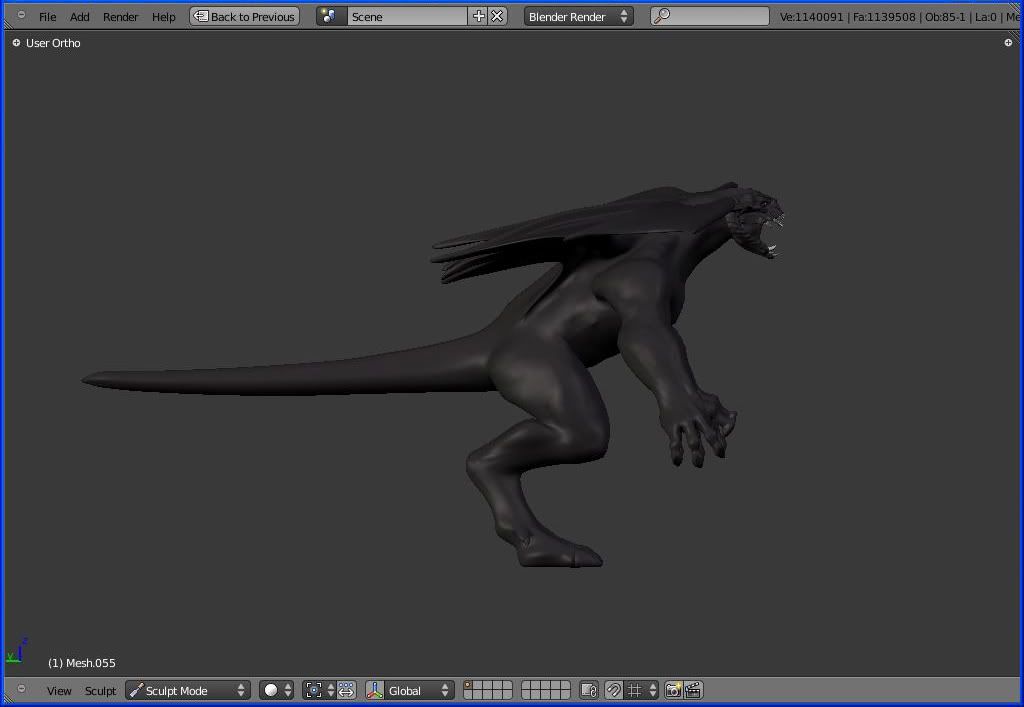
Task: Open the Sculpt menu in 3D view header
Action: pyautogui.click(x=100, y=690)
